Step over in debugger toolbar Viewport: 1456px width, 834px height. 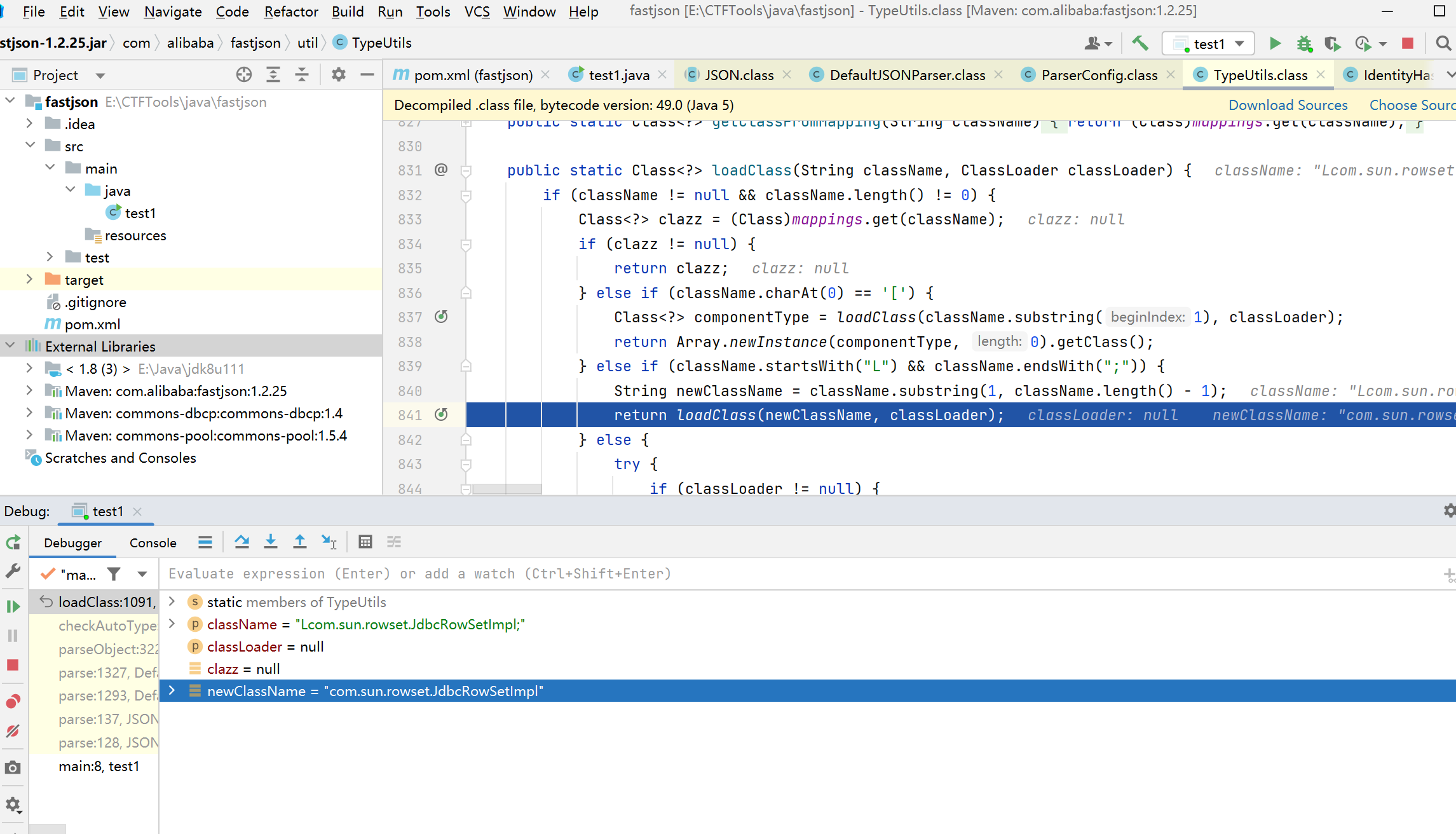click(242, 542)
